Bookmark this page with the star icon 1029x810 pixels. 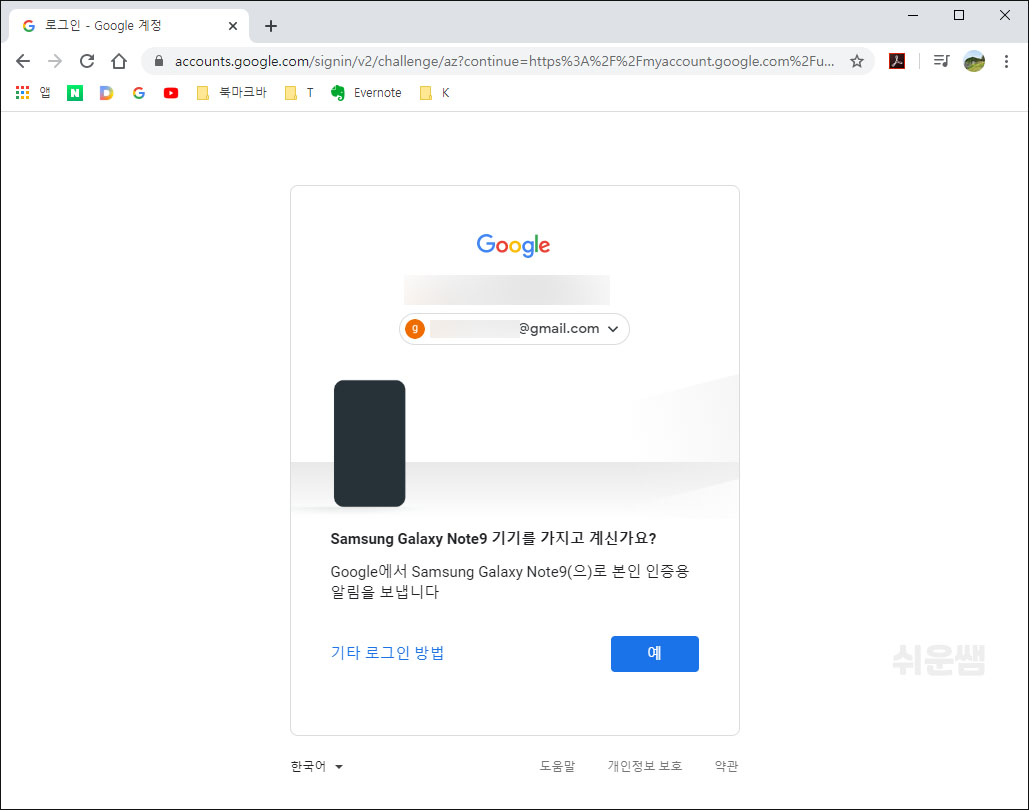856,61
